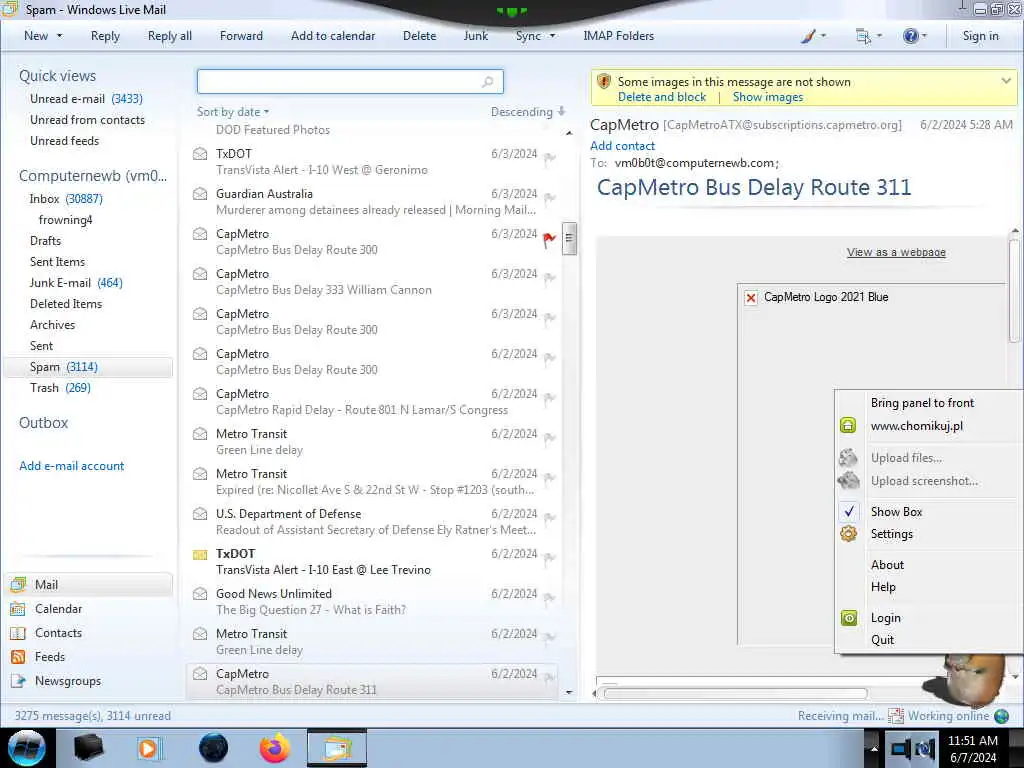Viewport: 1024px width, 768px height.
Task: Click the Windows Live Mail taskbar button
Action: pos(337,748)
